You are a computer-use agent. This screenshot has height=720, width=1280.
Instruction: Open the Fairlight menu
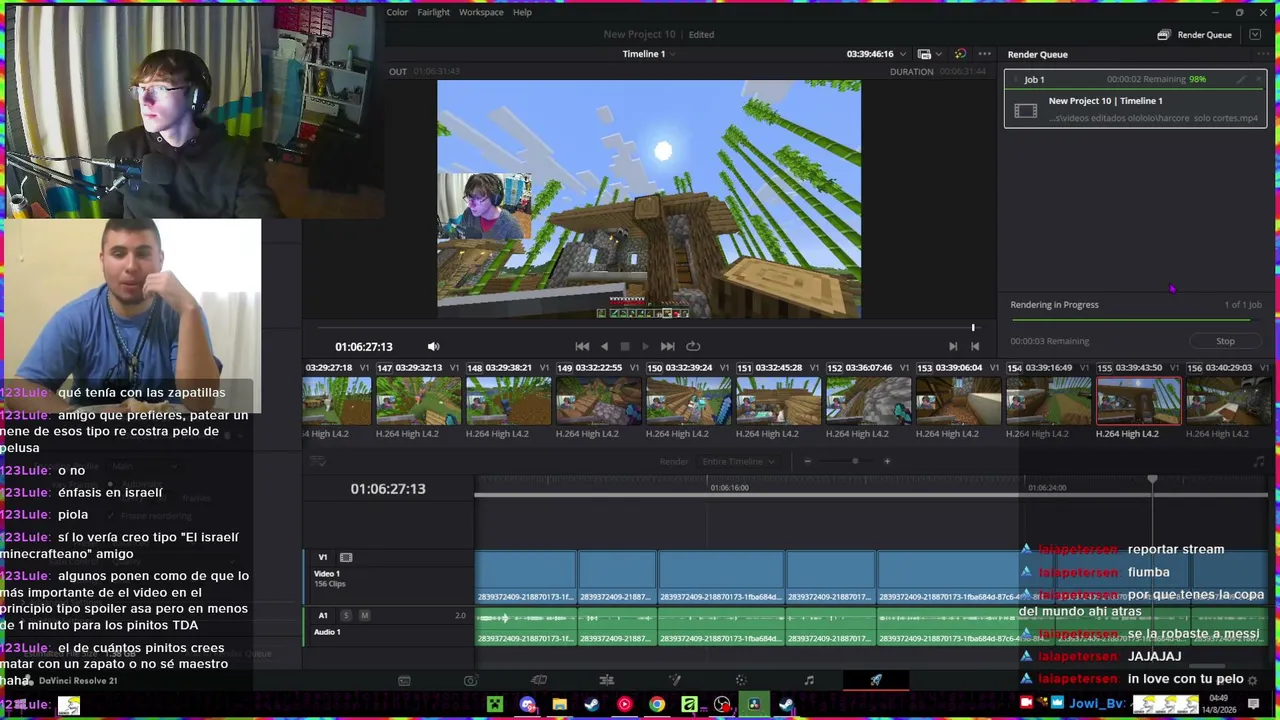[434, 12]
